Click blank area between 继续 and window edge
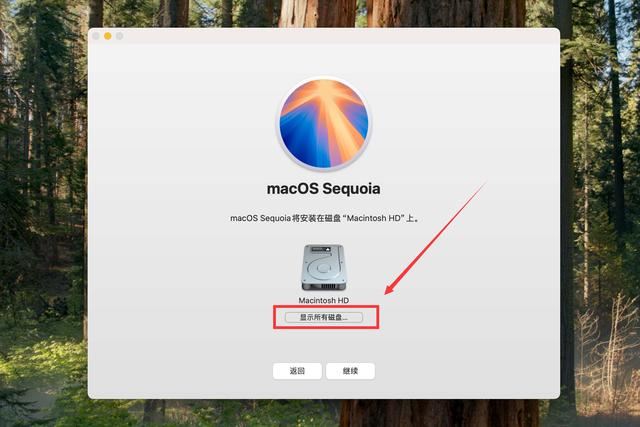640x427 pixels. click(x=467, y=371)
